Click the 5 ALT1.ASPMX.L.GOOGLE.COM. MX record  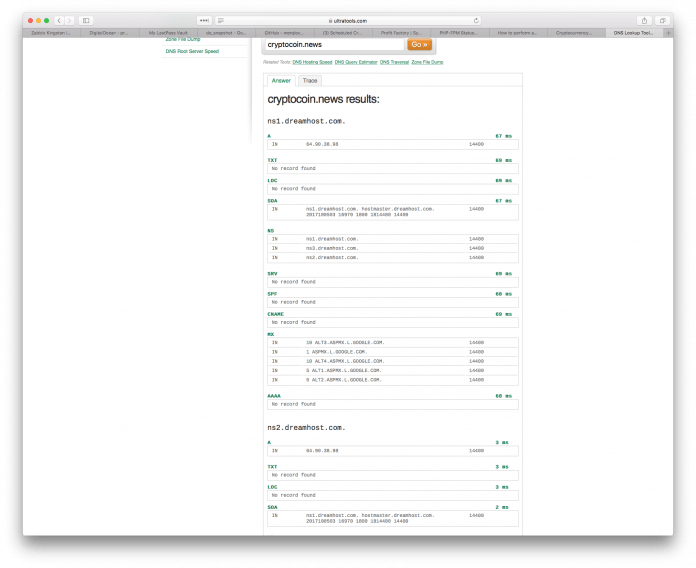[x=344, y=371]
